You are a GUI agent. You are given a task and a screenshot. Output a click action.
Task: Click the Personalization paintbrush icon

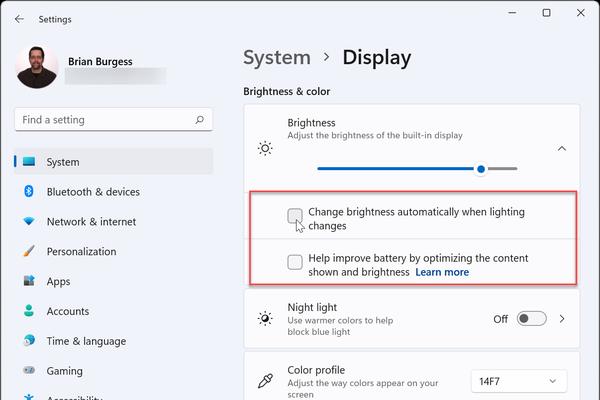(29, 251)
